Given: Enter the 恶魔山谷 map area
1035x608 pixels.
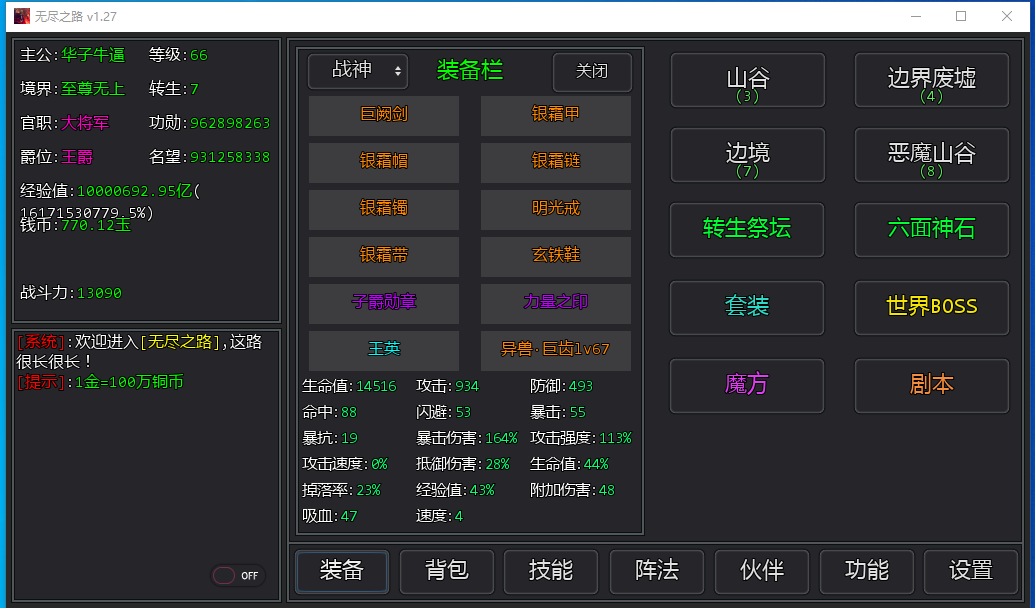Looking at the screenshot, I should (931, 156).
